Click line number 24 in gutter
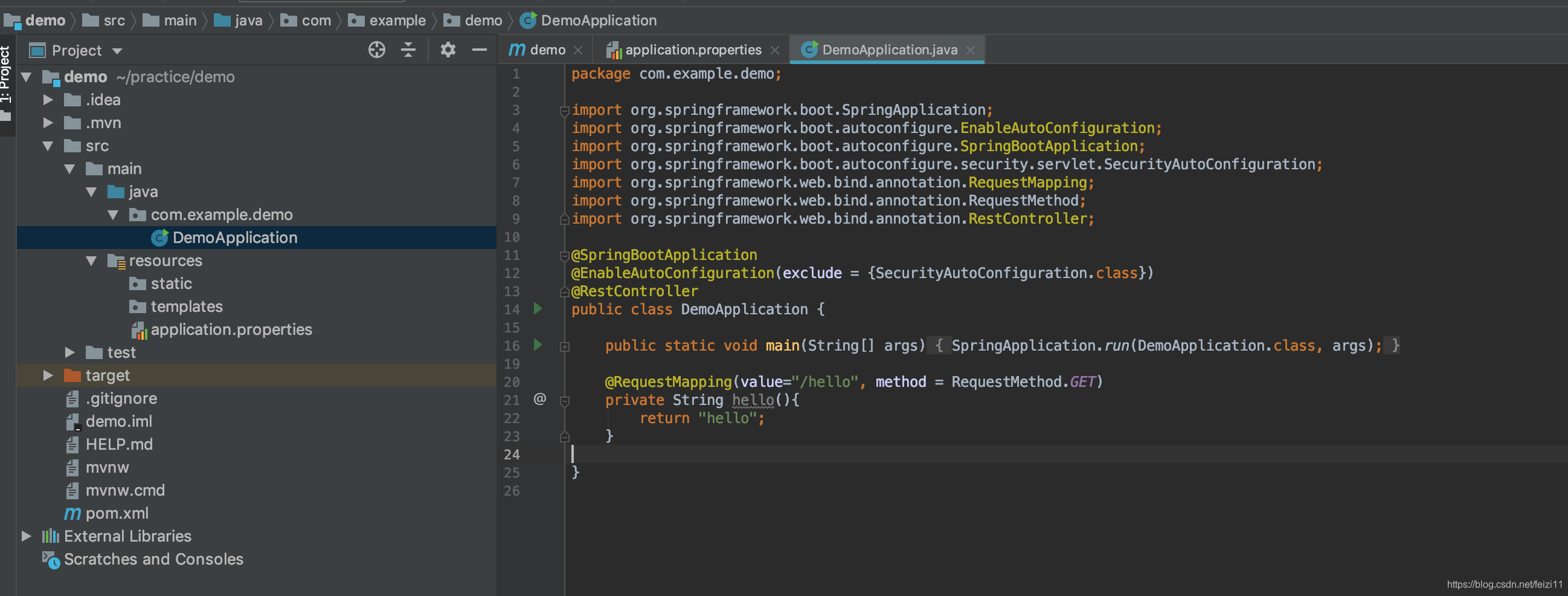Image resolution: width=1568 pixels, height=596 pixels. (x=512, y=455)
